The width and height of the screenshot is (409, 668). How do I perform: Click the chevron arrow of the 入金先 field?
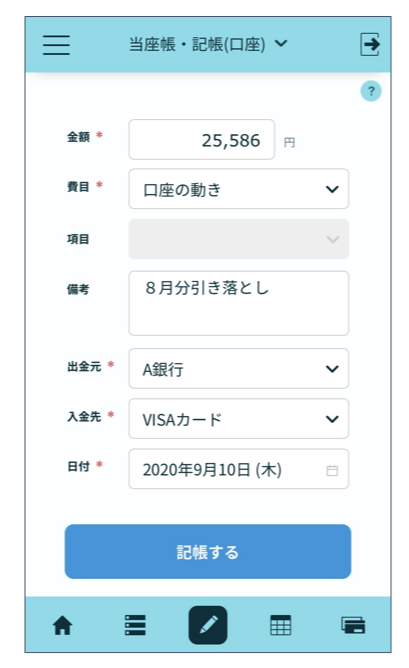pyautogui.click(x=332, y=419)
